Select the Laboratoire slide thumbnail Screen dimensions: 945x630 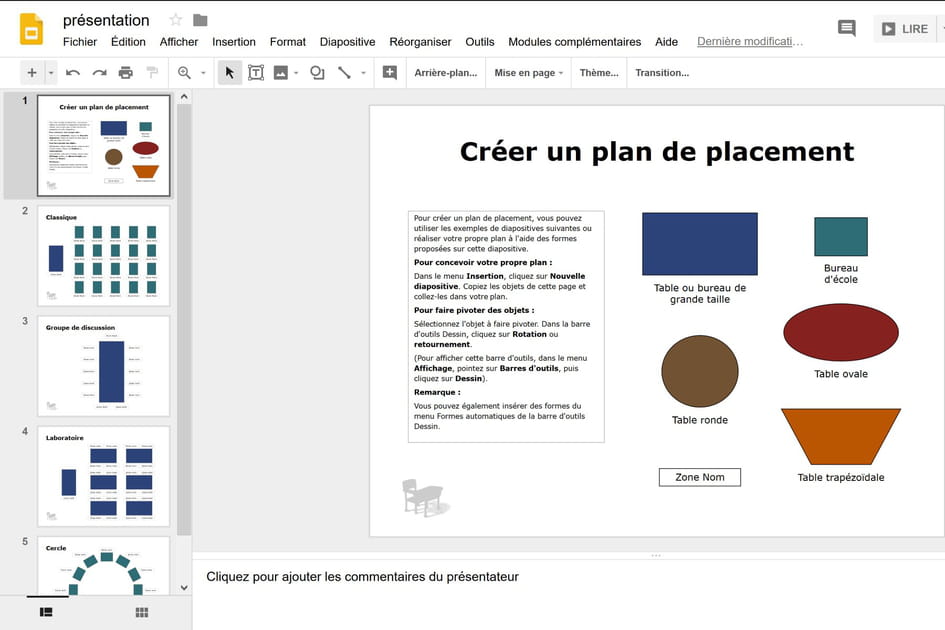tap(104, 476)
